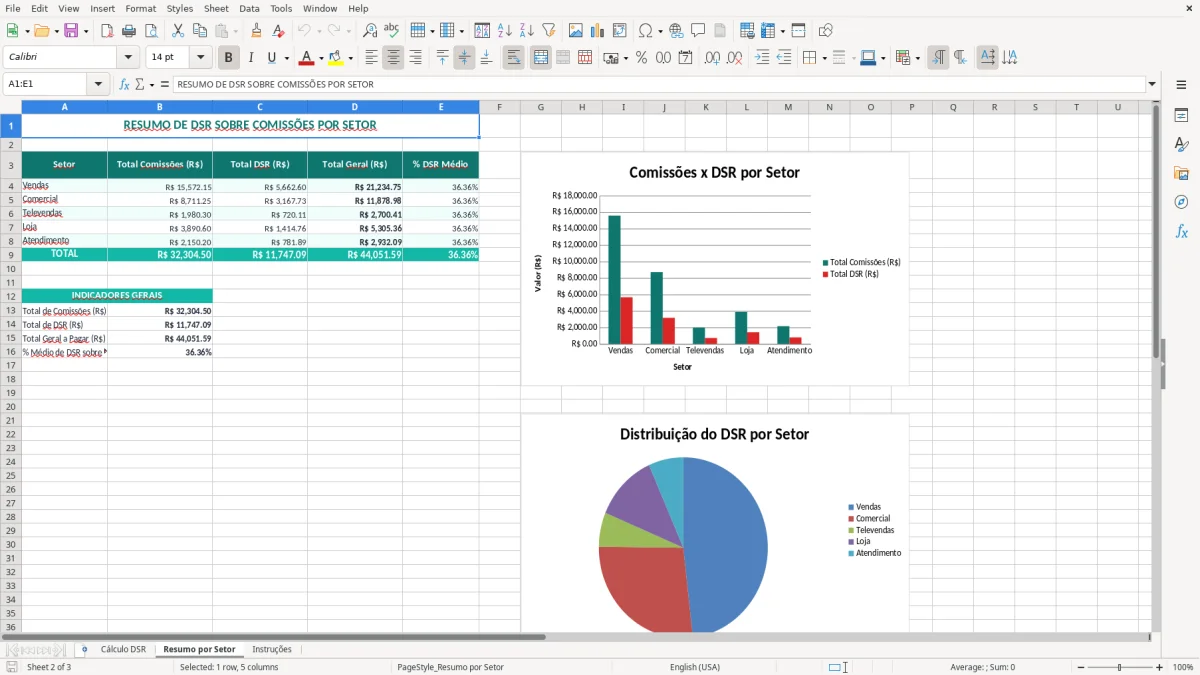The image size is (1200, 675).
Task: Click the Sort Ascending icon
Action: pyautogui.click(x=505, y=31)
